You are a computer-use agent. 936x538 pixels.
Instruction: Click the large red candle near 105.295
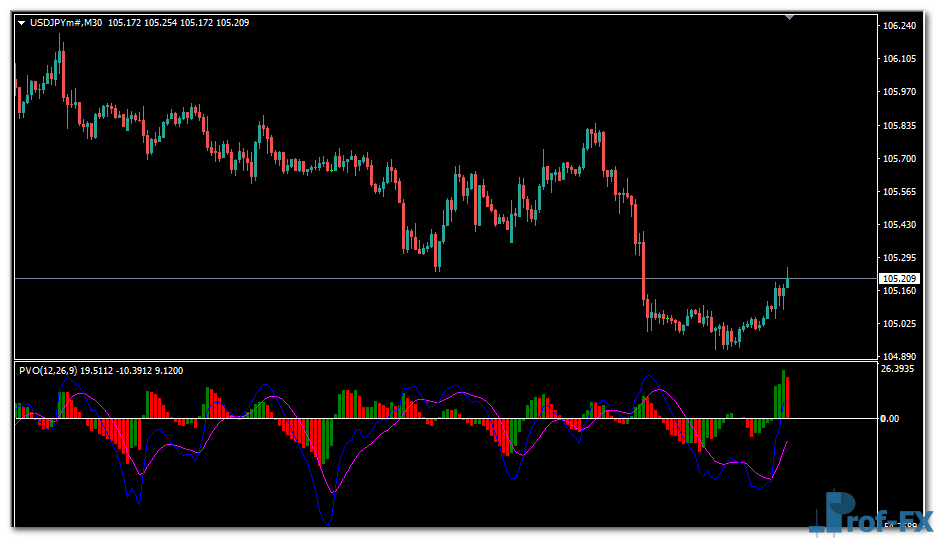(643, 268)
